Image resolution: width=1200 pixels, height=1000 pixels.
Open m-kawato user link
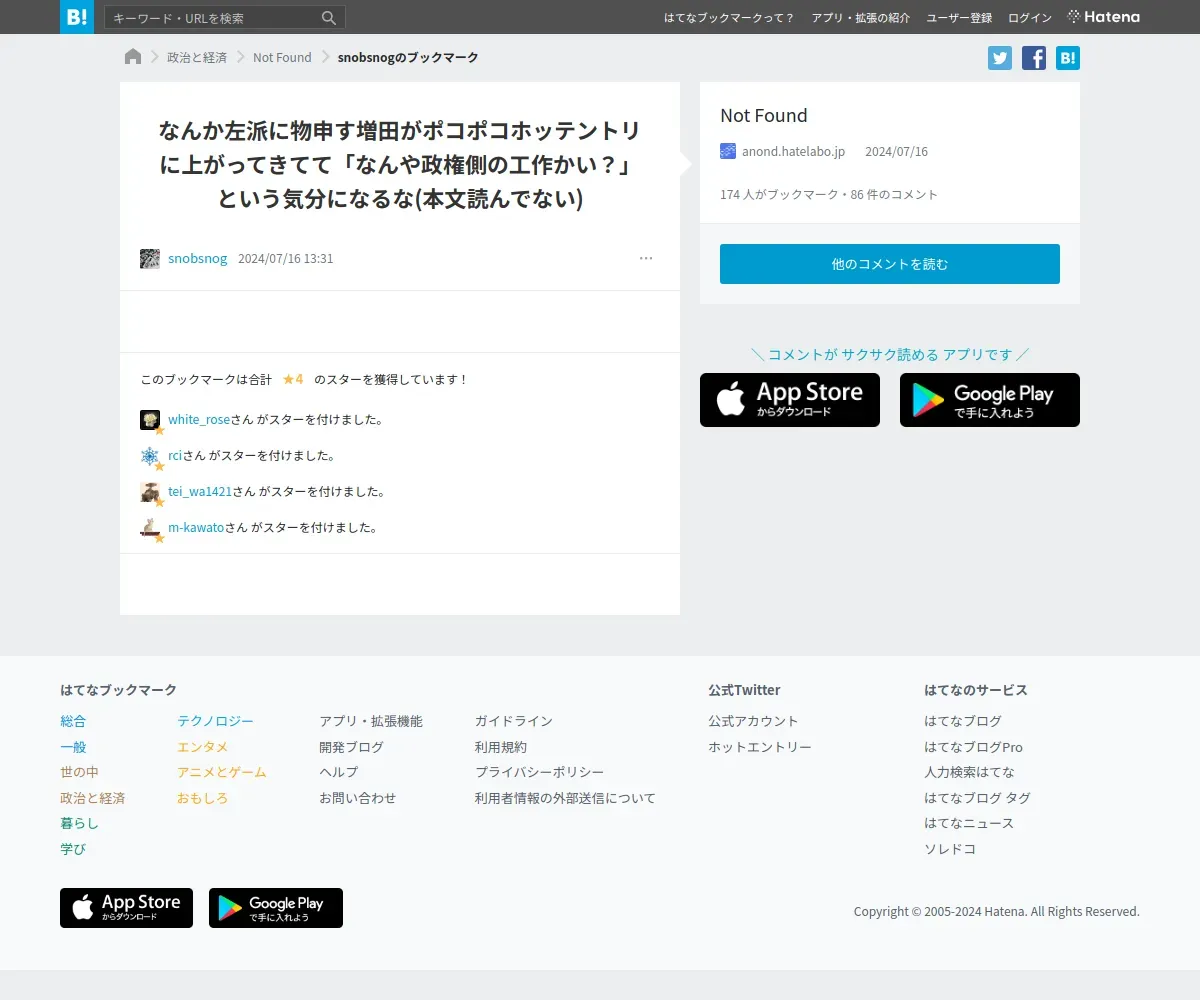click(x=196, y=528)
